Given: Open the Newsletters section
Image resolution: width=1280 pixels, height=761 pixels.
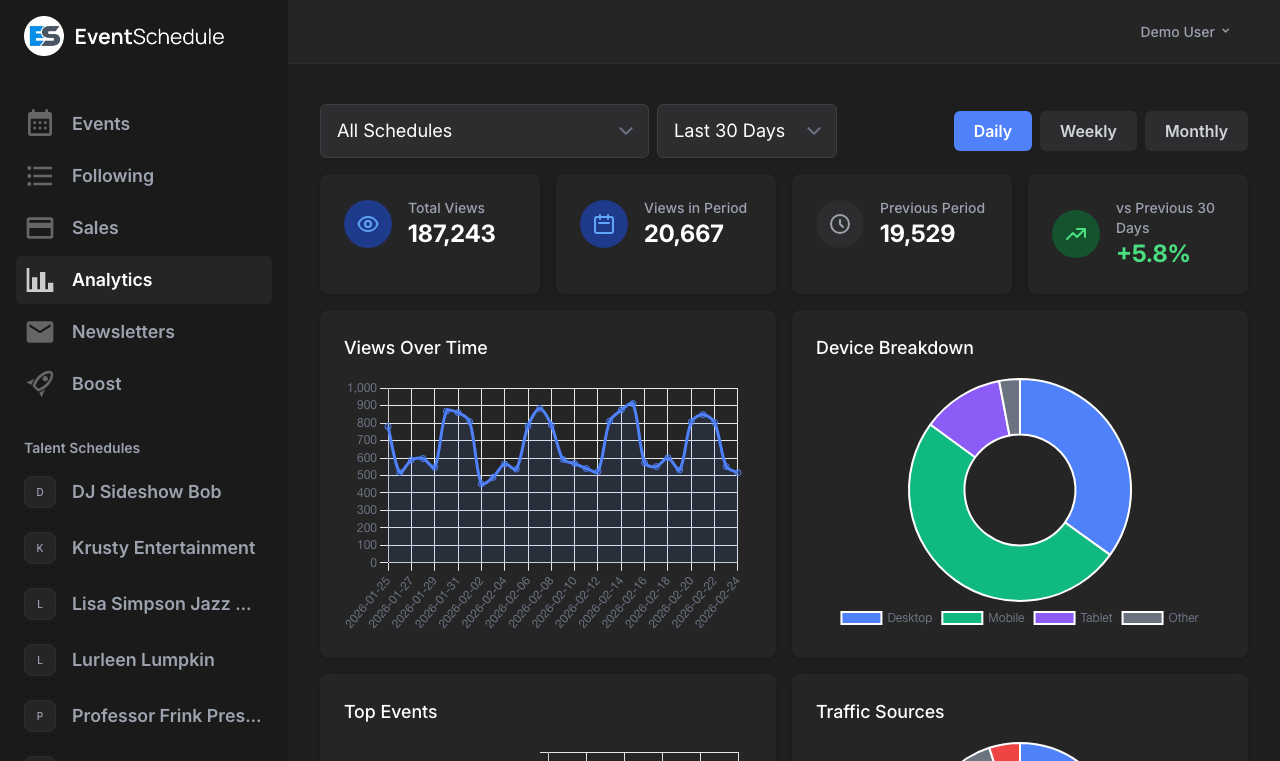Looking at the screenshot, I should tap(122, 331).
